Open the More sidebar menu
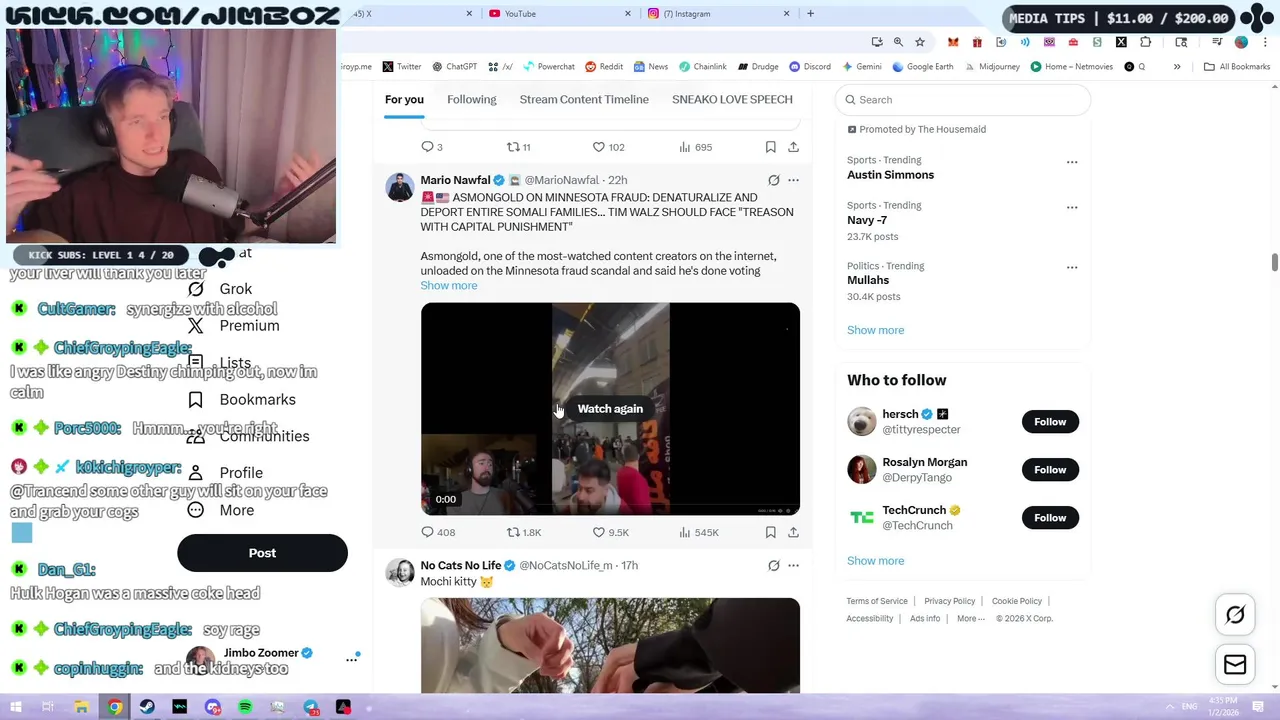Viewport: 1280px width, 720px height. click(221, 510)
